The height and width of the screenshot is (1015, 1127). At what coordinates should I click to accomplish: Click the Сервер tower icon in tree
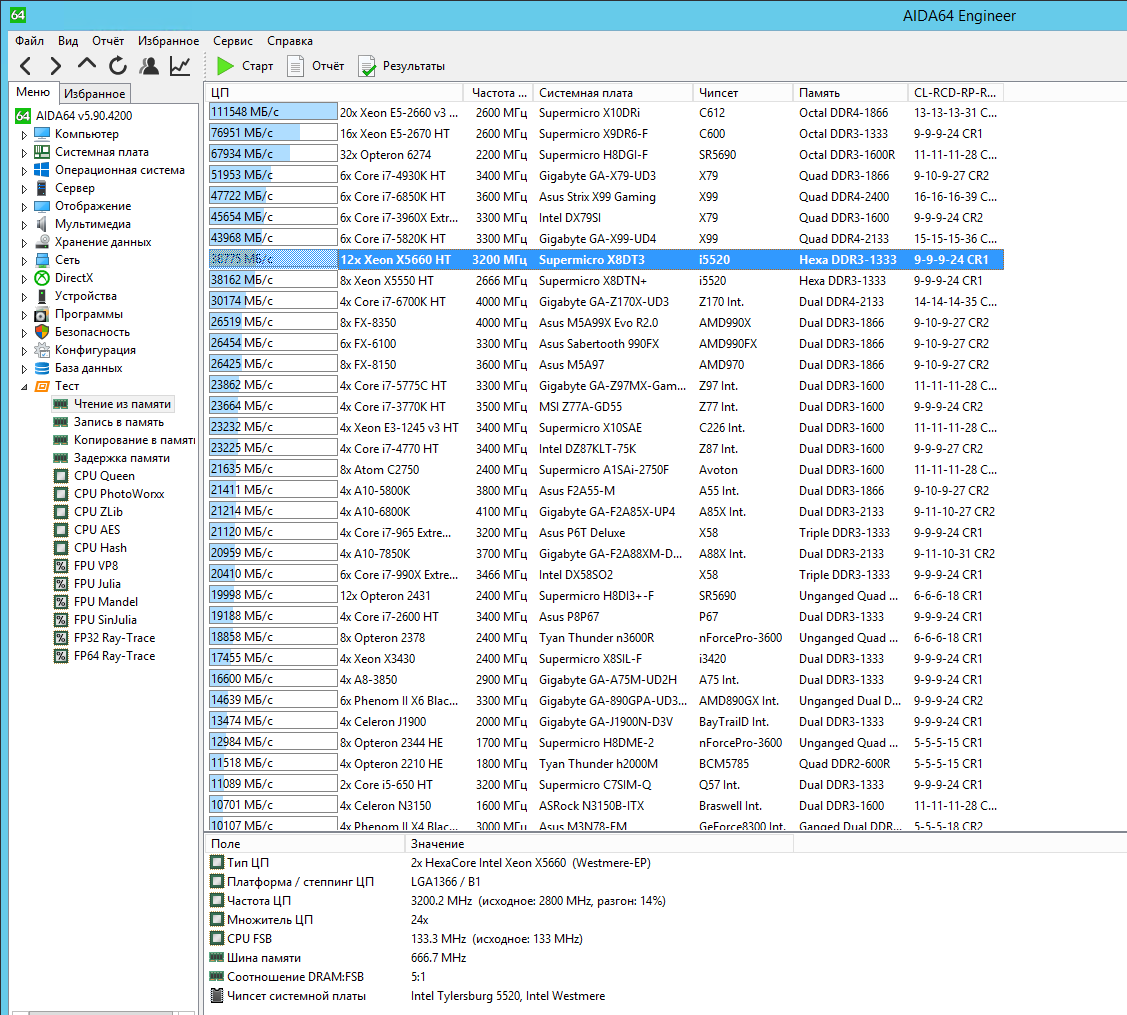(x=42, y=188)
